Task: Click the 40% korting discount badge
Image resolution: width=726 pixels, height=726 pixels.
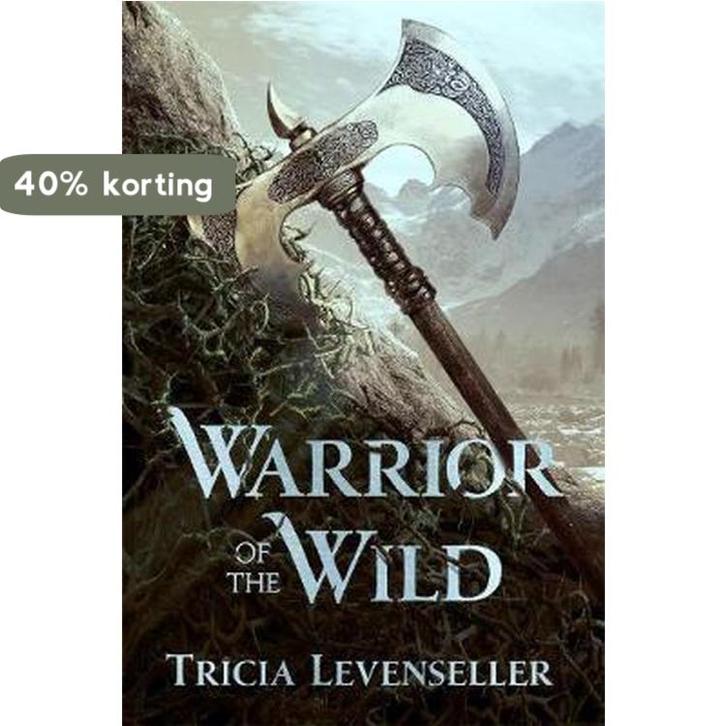Action: [x=118, y=185]
